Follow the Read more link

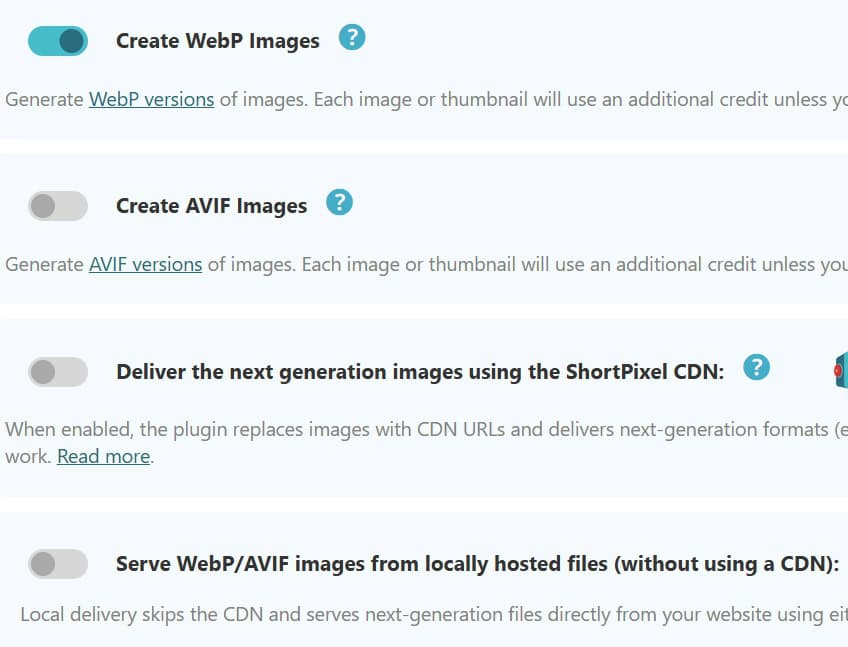pos(103,457)
